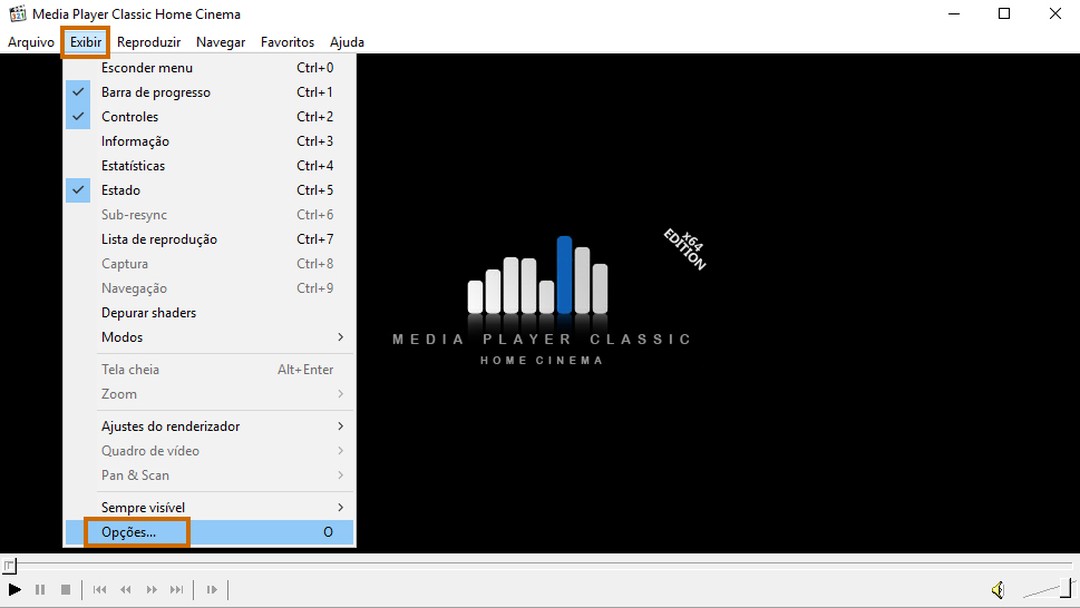Click the Pause button
This screenshot has width=1080, height=608.
coord(40,590)
